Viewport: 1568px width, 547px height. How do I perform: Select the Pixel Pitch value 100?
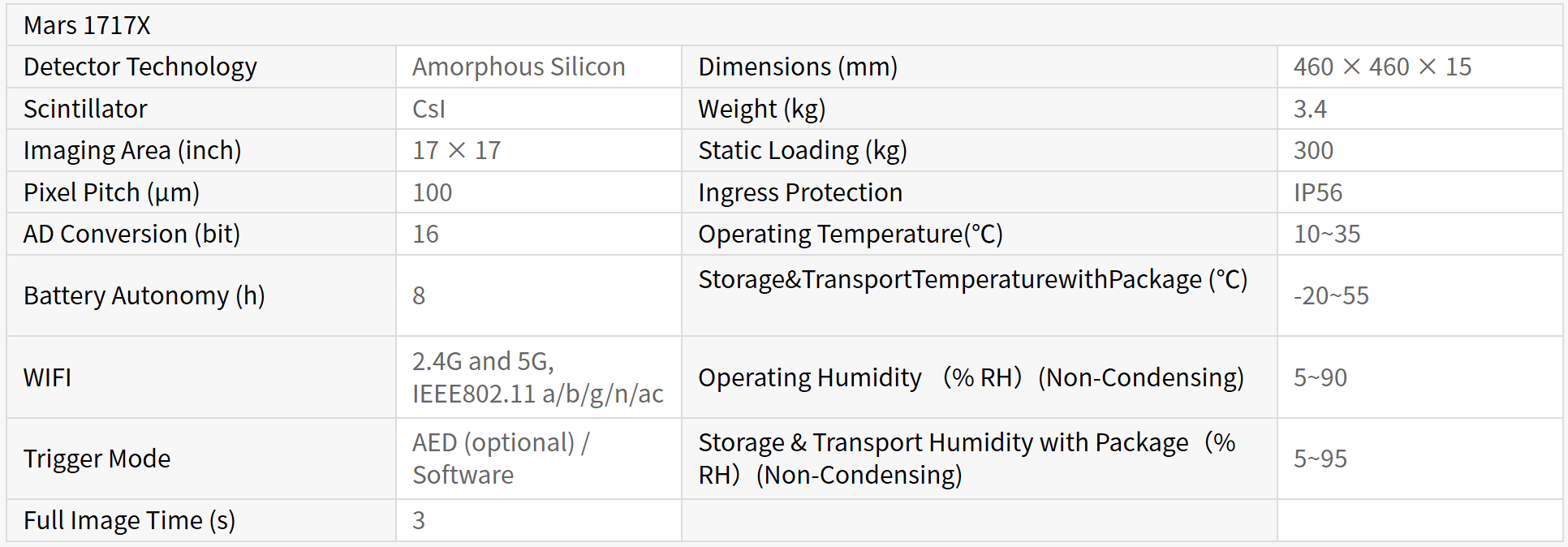432,193
